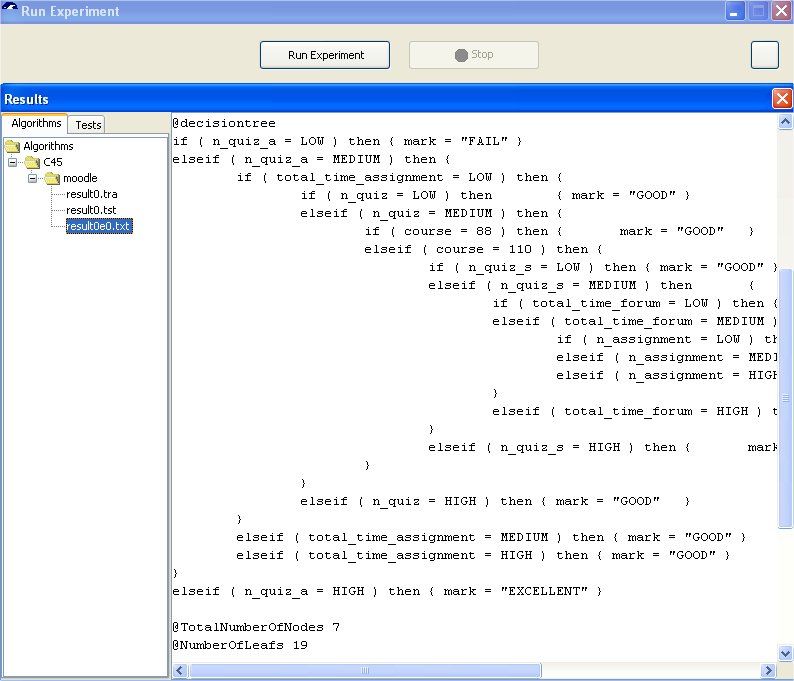Click the 'course = 110' condition line
Viewport: 794px width, 681px height.
pos(483,249)
